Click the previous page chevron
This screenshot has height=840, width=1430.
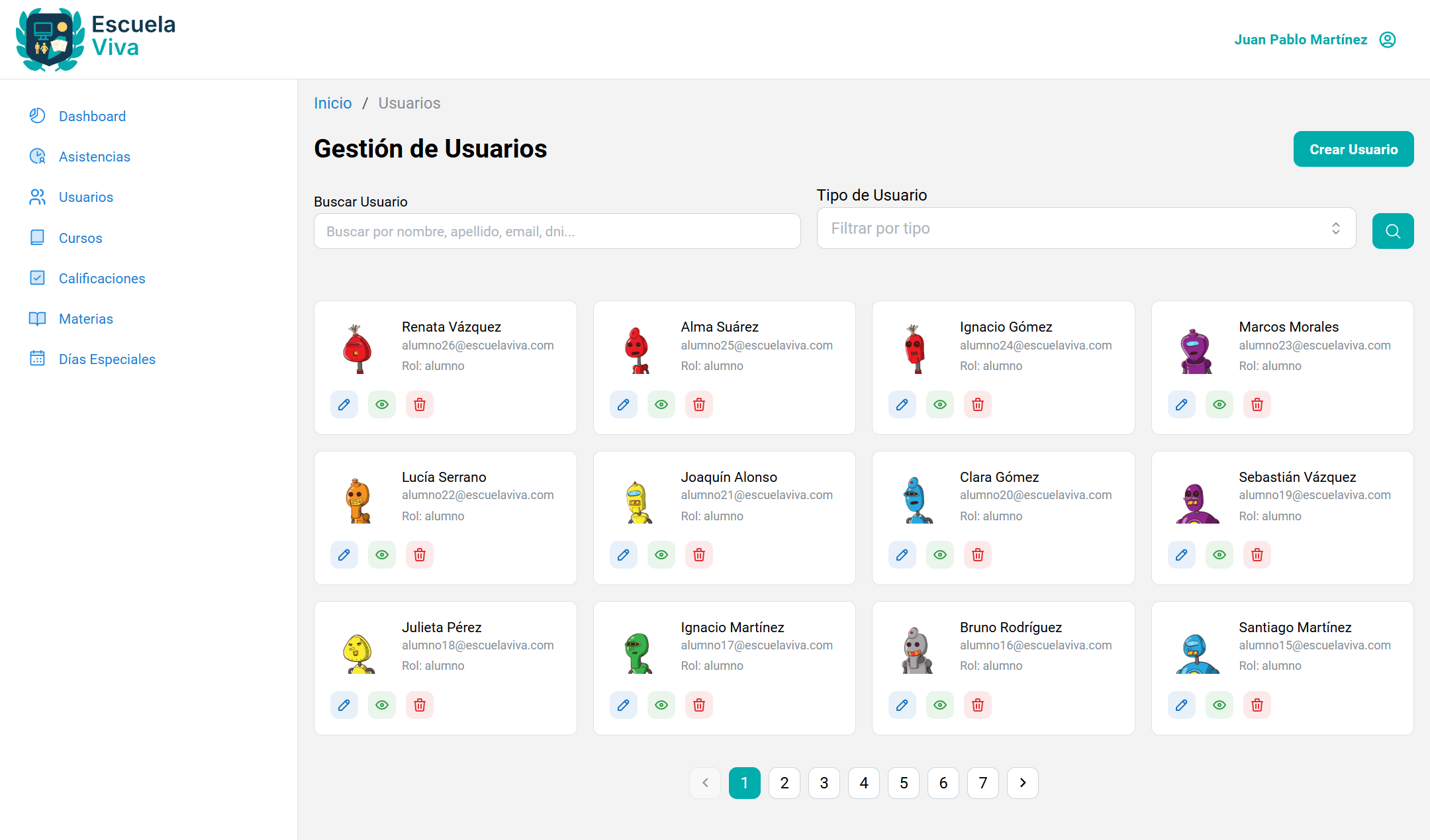tap(705, 782)
